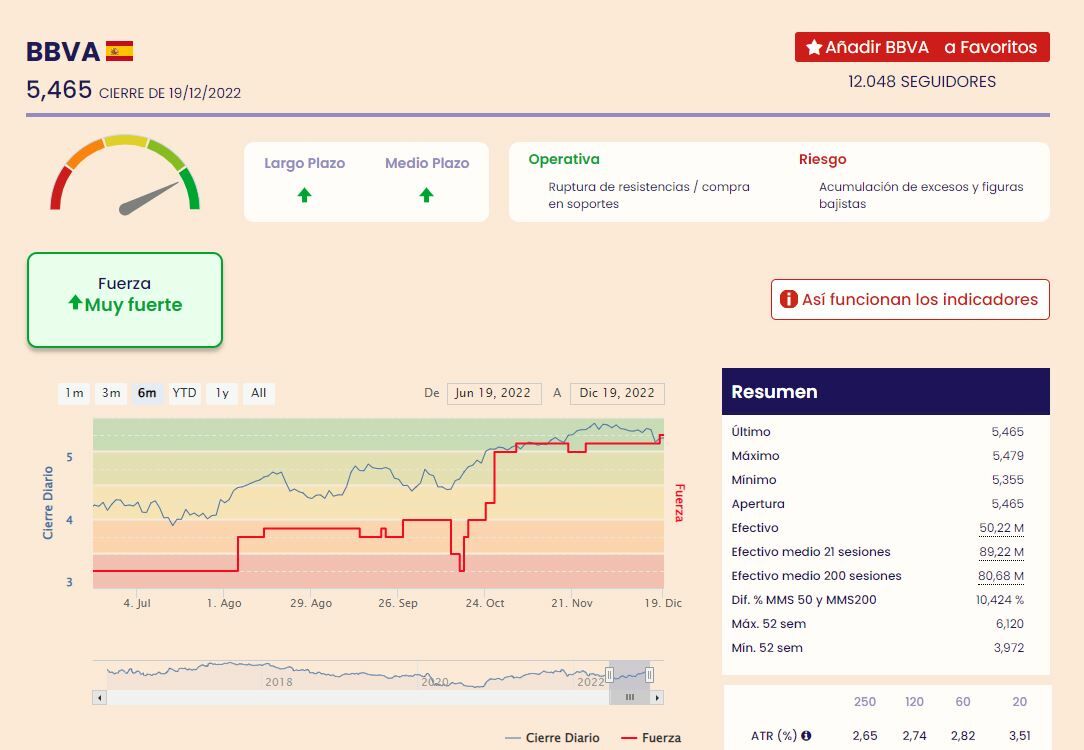Select the 6m chart range
Image resolution: width=1084 pixels, height=750 pixels.
(x=147, y=393)
